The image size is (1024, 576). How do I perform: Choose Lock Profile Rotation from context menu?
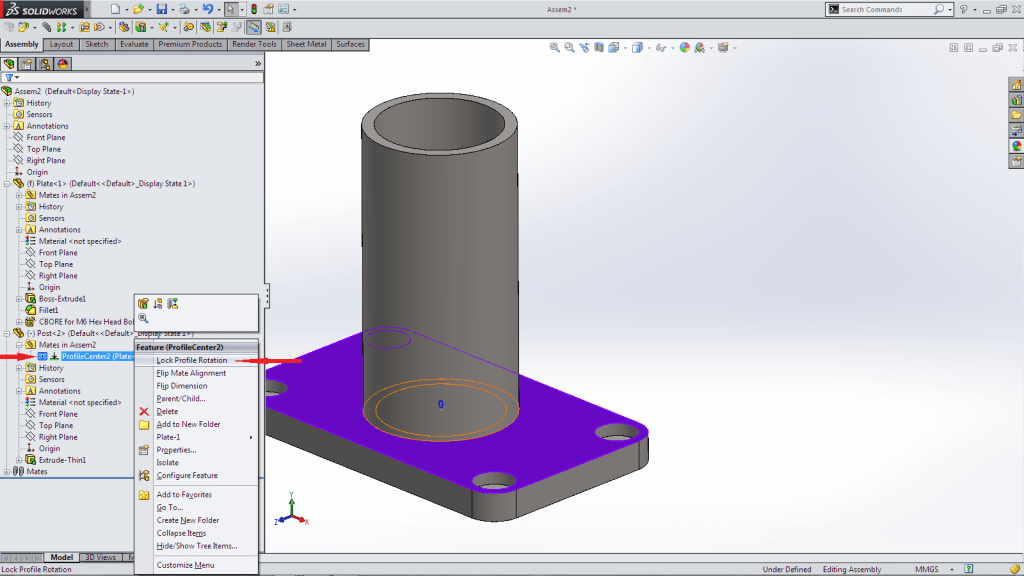point(191,360)
